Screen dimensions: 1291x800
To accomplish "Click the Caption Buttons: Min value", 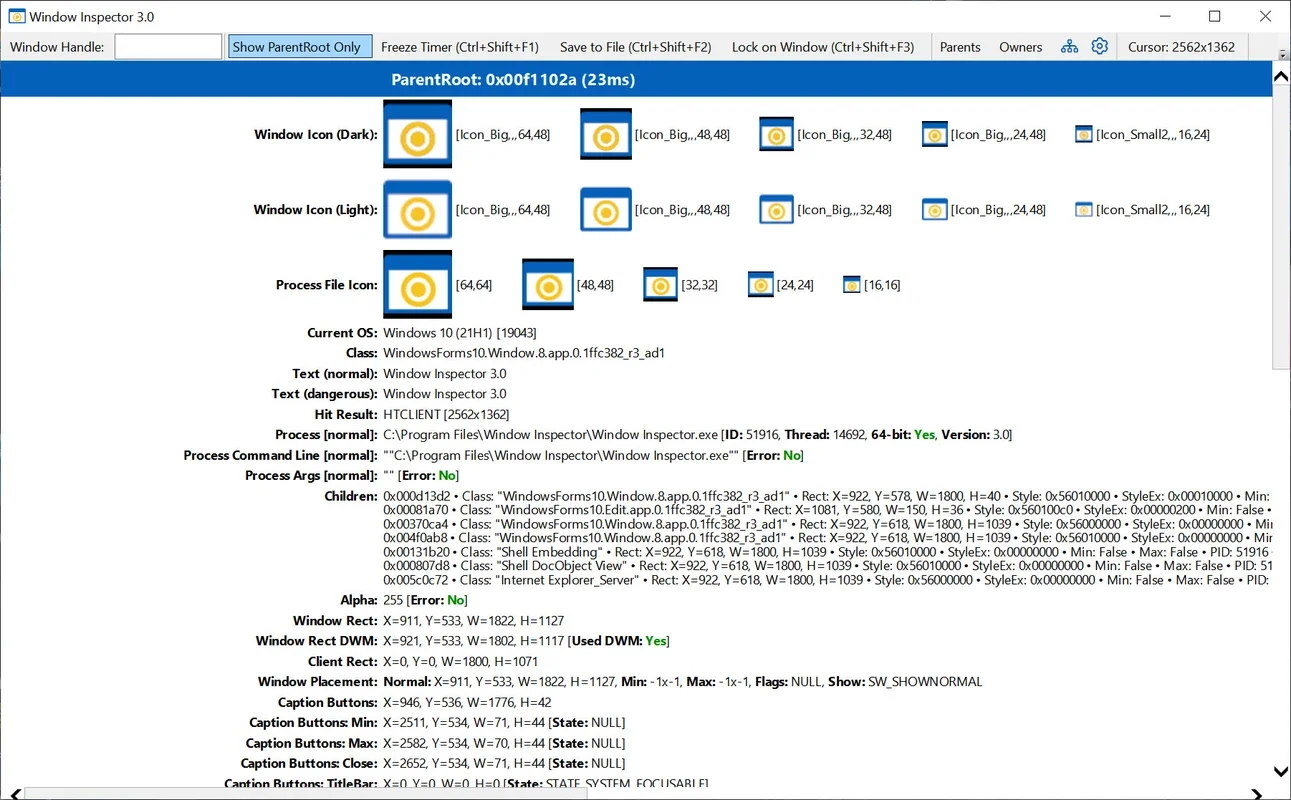I will (x=504, y=723).
